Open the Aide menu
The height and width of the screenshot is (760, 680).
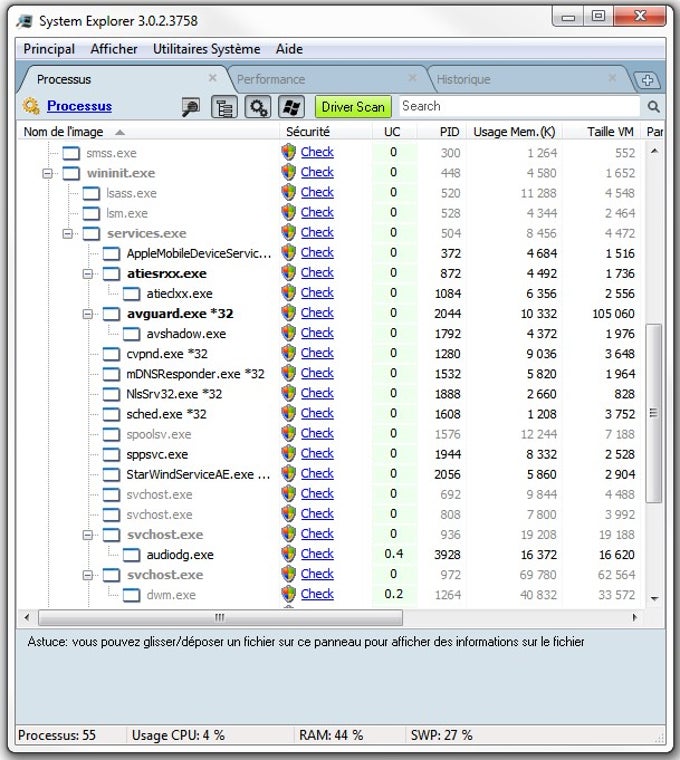coord(289,49)
